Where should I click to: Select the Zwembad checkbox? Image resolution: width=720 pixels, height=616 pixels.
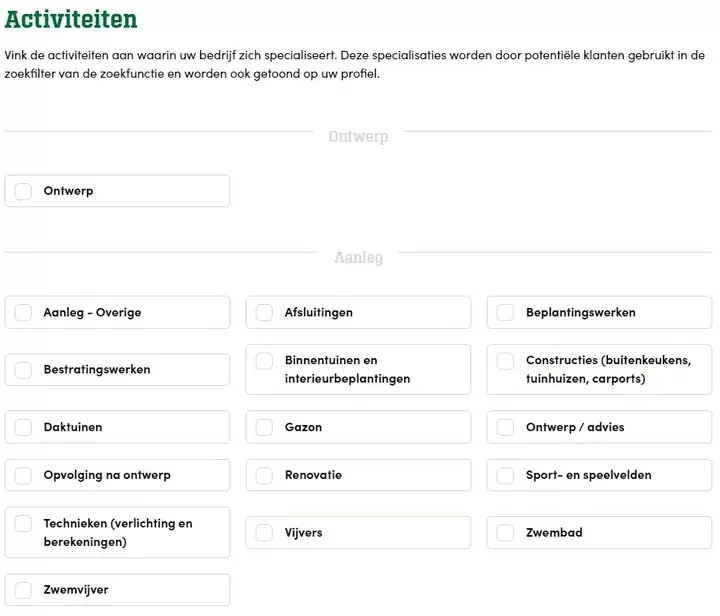tap(505, 533)
